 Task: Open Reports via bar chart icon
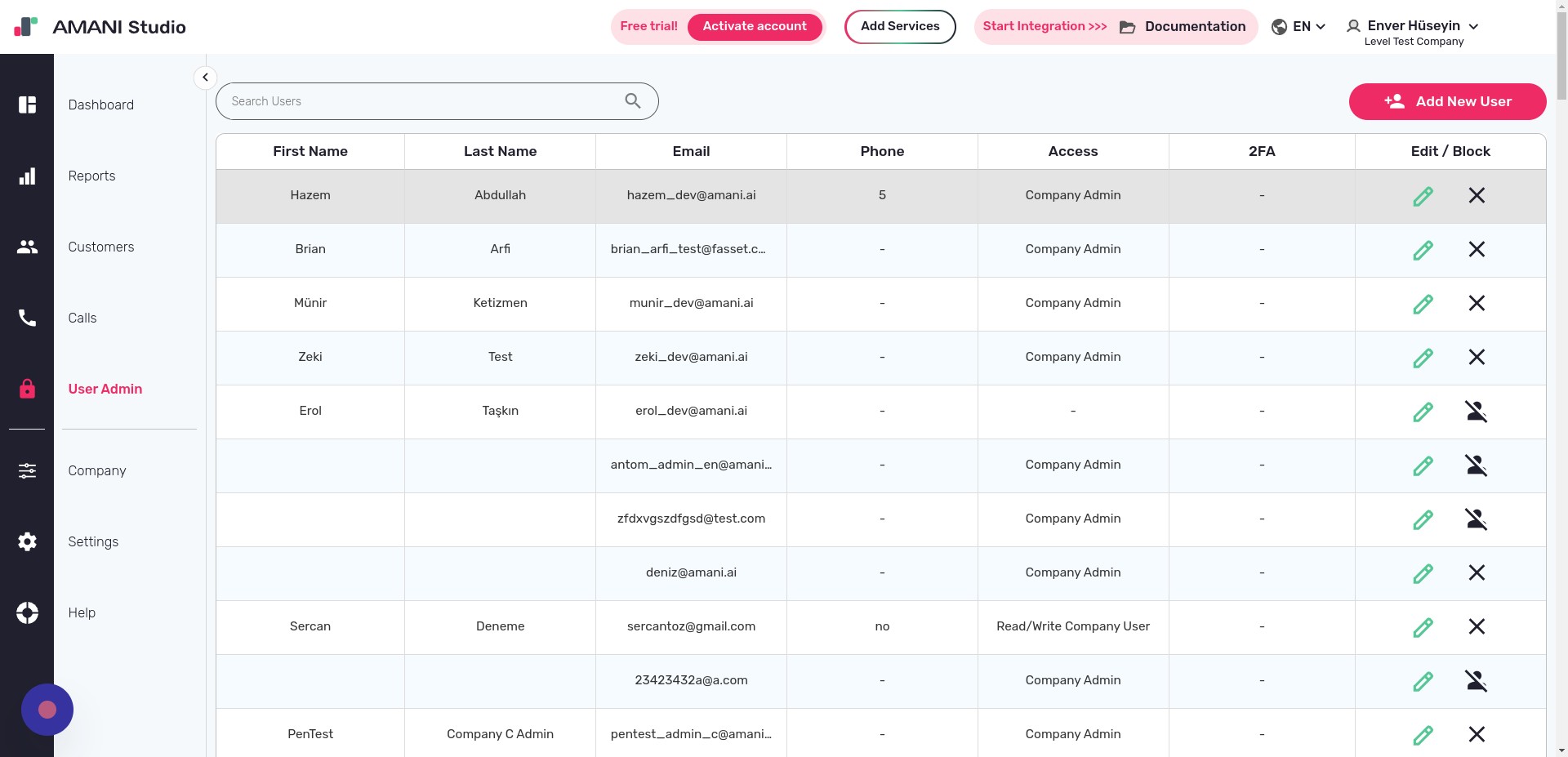click(x=27, y=176)
